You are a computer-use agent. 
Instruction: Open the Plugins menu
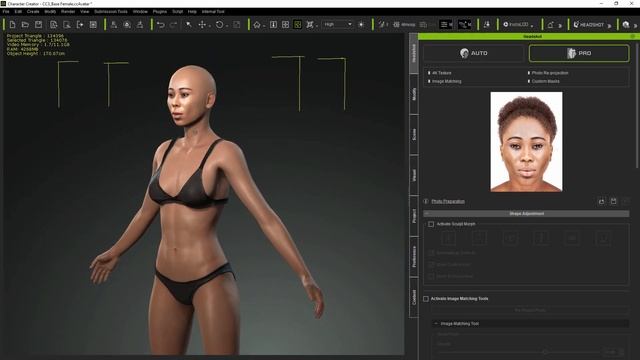[160, 12]
